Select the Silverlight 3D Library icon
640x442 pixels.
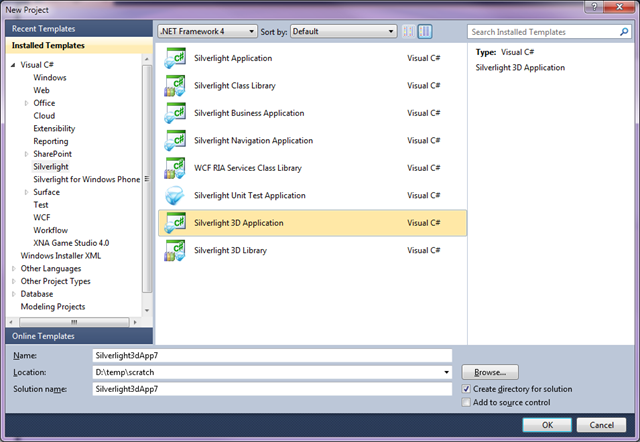click(175, 250)
